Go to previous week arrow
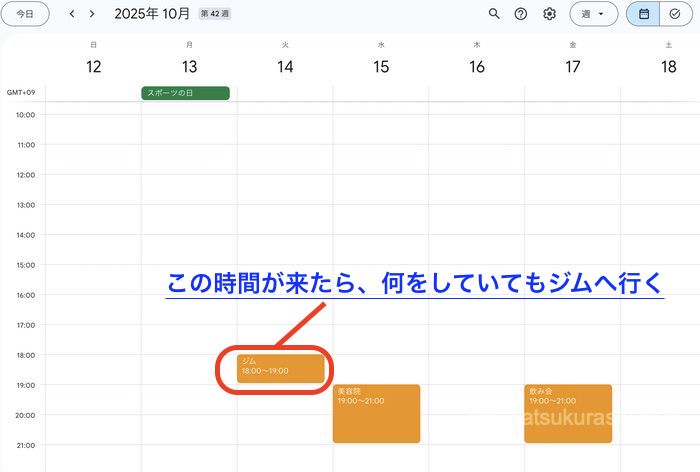The height and width of the screenshot is (472, 700). click(72, 14)
